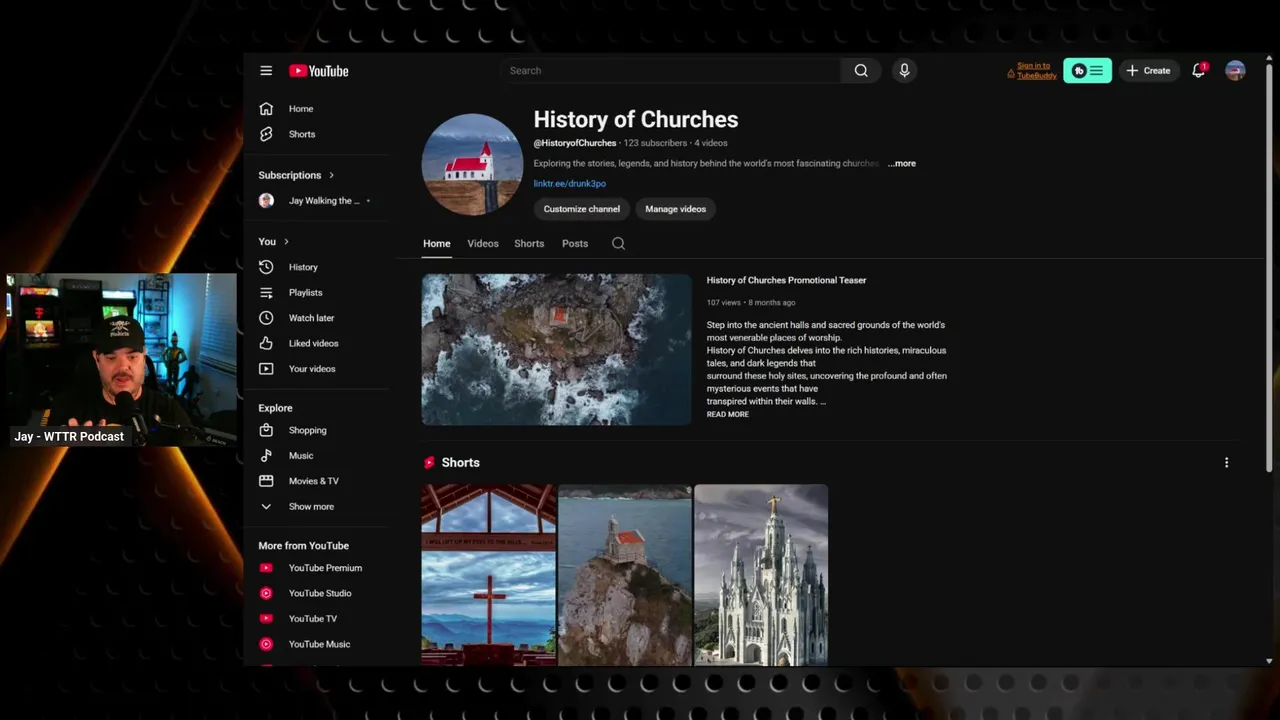Activate voice search microphone
The image size is (1280, 720).
pyautogui.click(x=904, y=70)
